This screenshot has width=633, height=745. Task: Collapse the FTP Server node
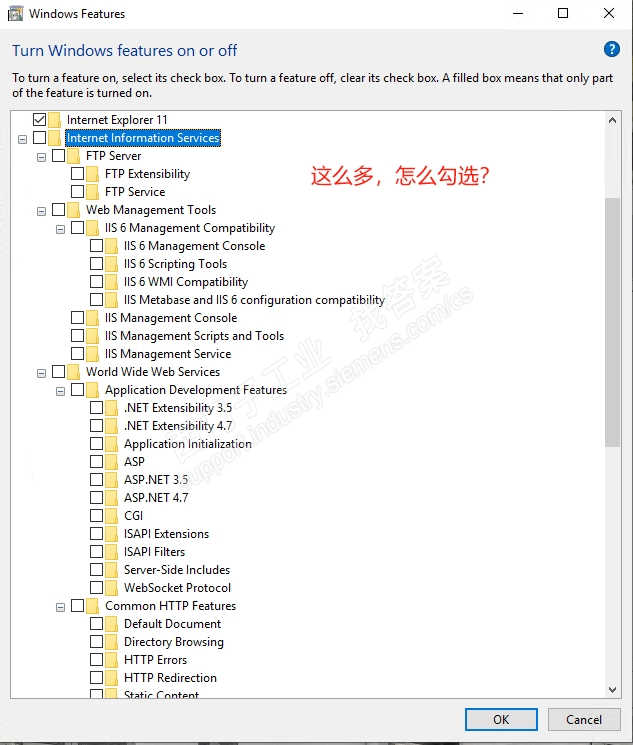point(41,157)
